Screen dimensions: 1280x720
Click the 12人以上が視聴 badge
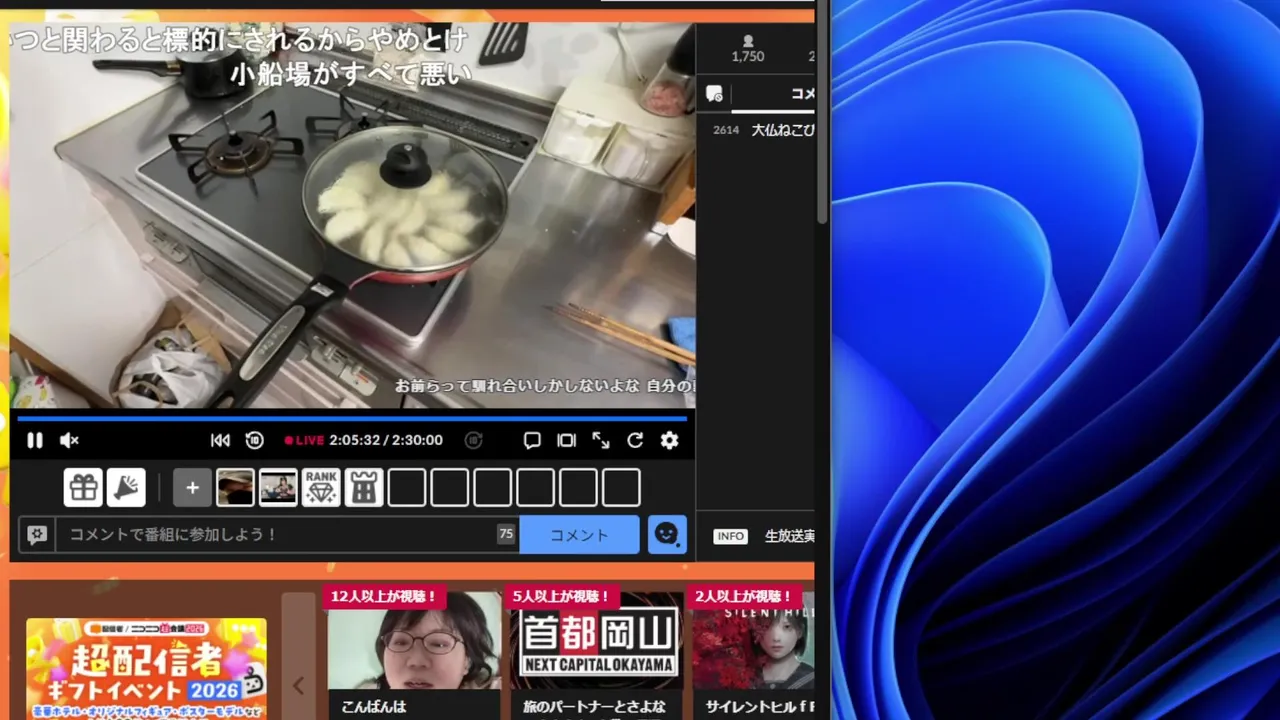click(x=384, y=596)
